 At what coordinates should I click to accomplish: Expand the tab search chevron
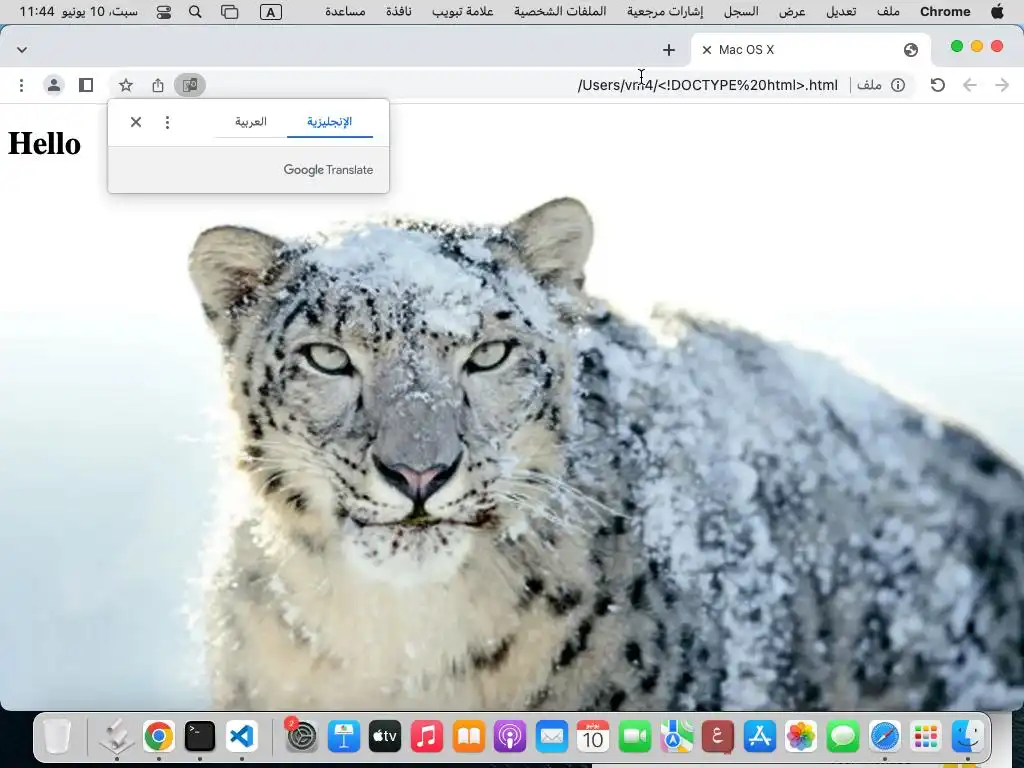(x=22, y=50)
